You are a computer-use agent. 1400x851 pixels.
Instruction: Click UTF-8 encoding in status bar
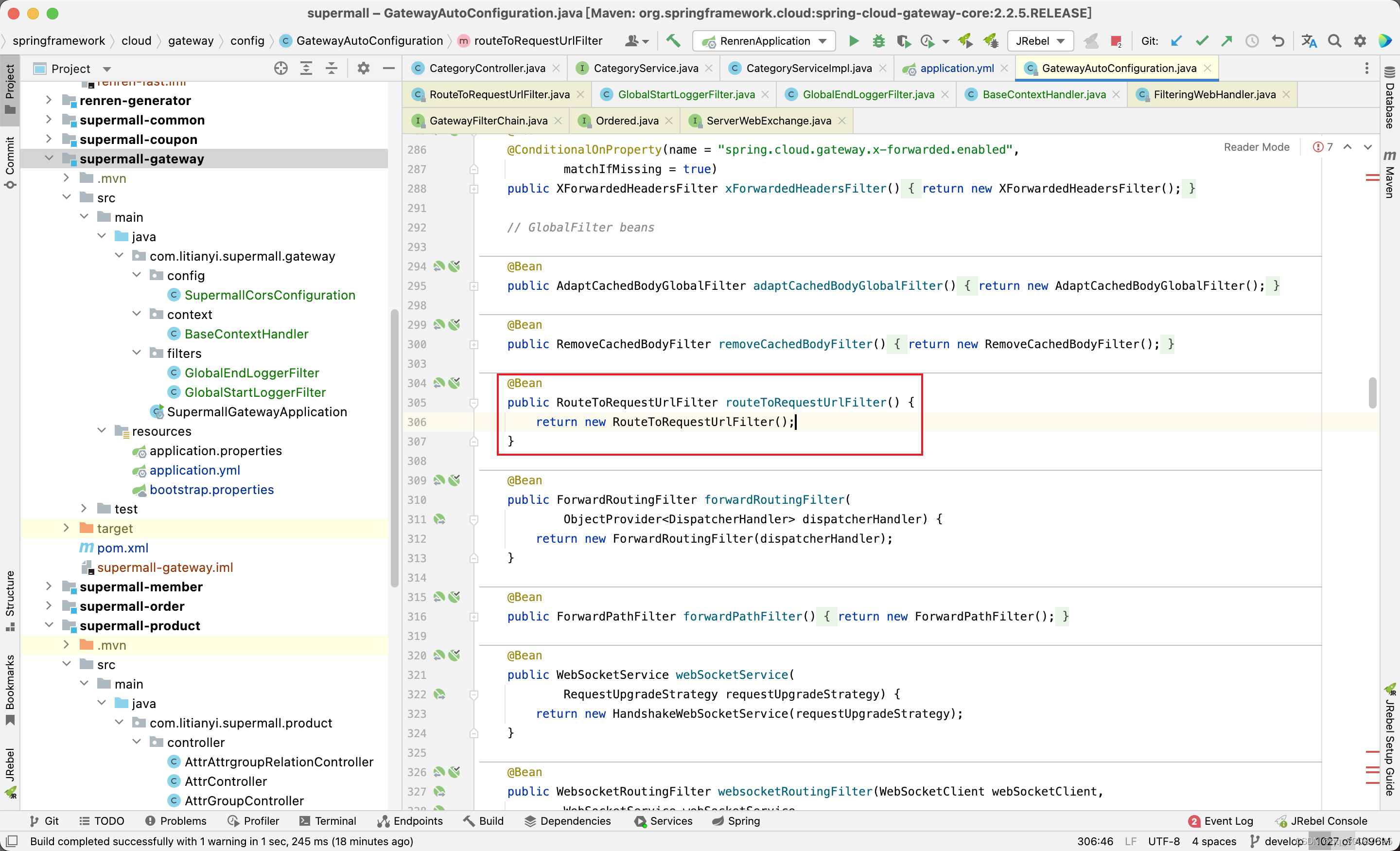pos(1164,841)
